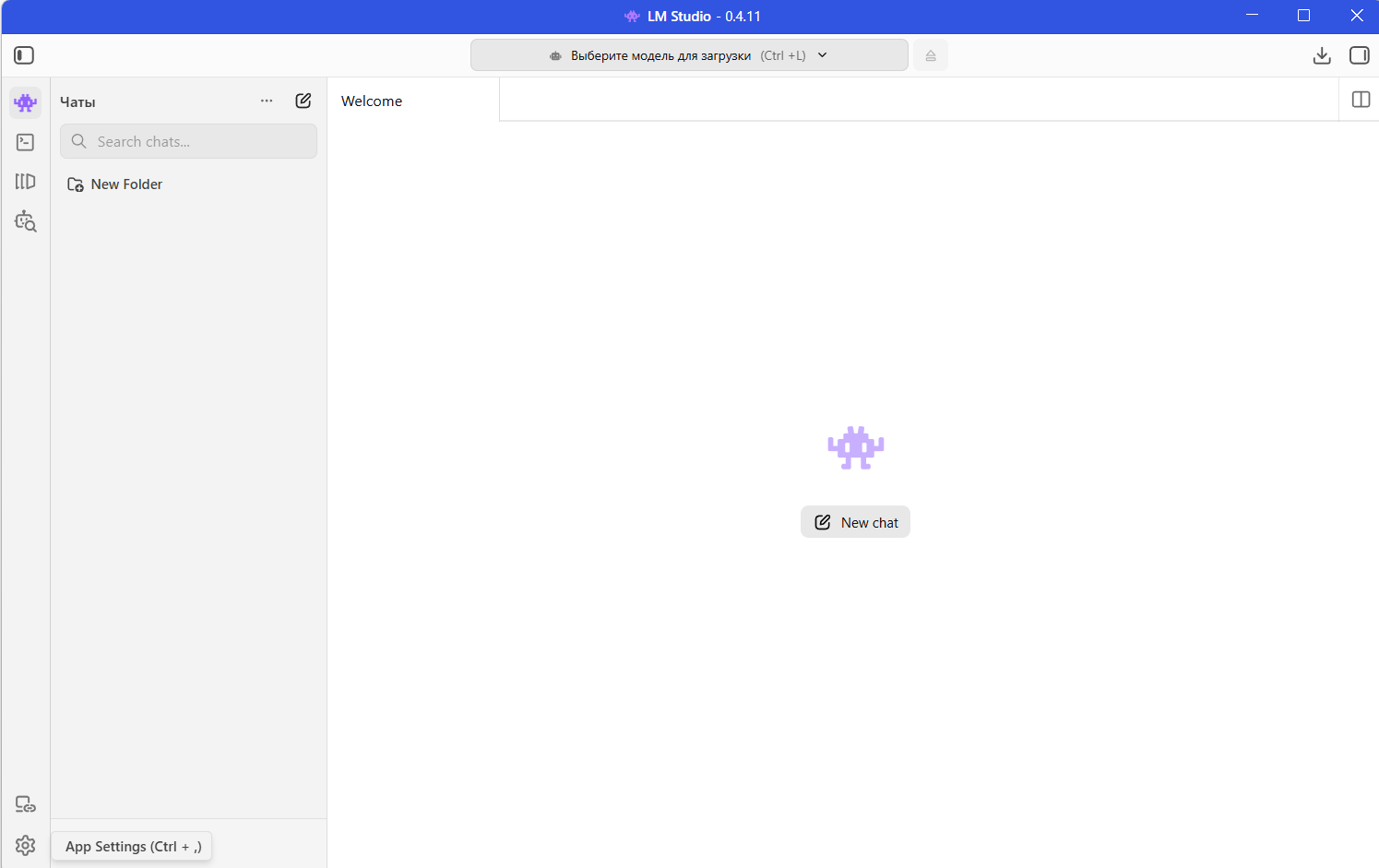This screenshot has width=1379, height=868.
Task: Open the My Models library icon
Action: click(26, 182)
